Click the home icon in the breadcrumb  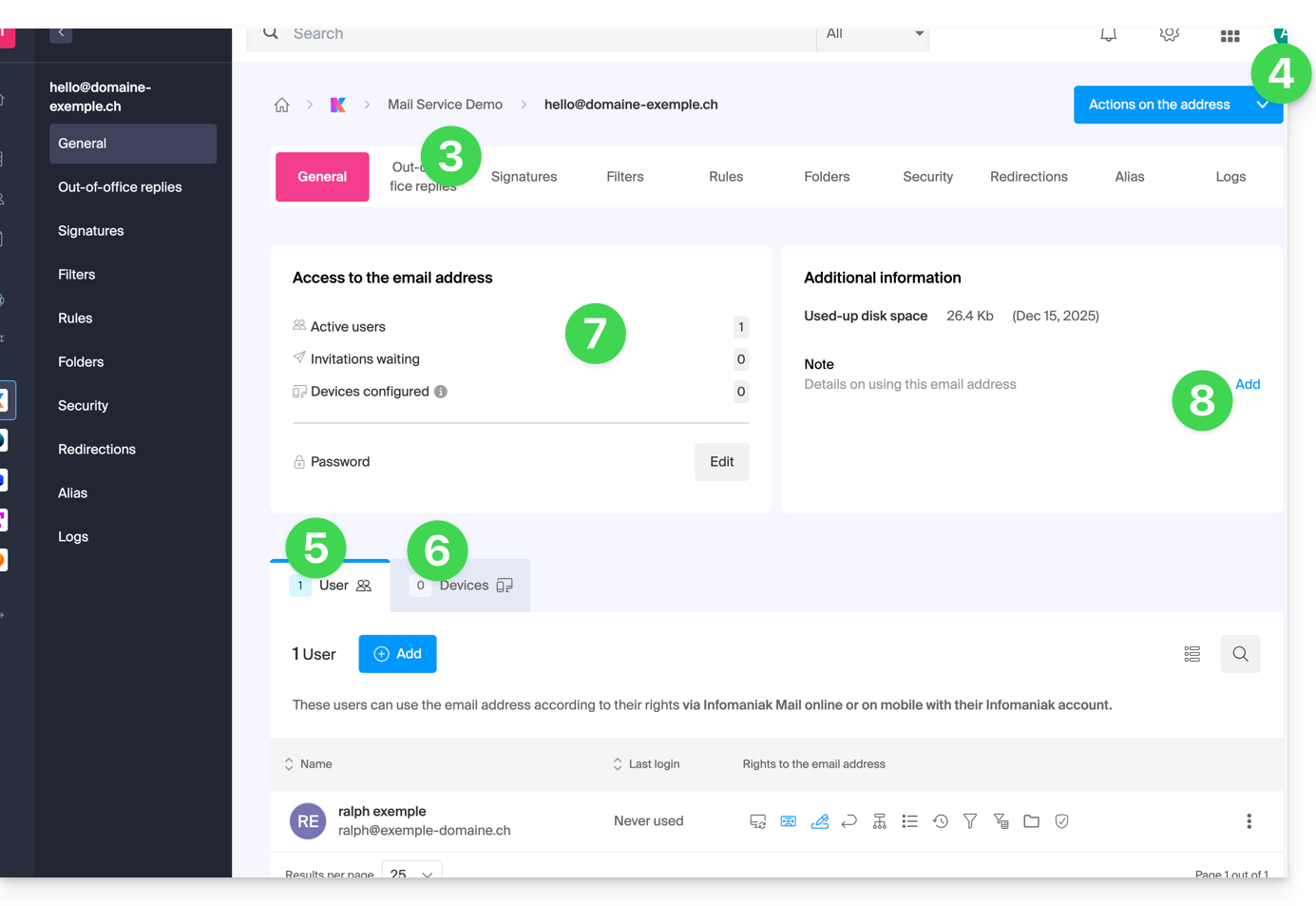(x=281, y=106)
